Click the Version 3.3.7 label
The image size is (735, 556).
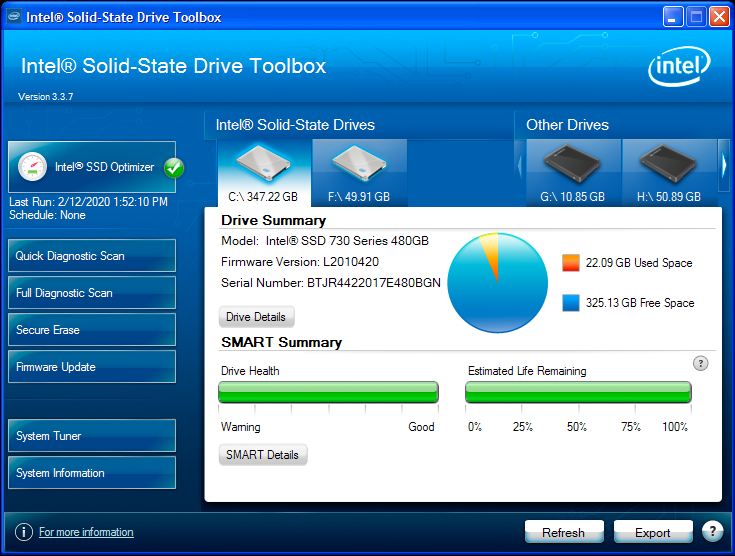point(45,97)
